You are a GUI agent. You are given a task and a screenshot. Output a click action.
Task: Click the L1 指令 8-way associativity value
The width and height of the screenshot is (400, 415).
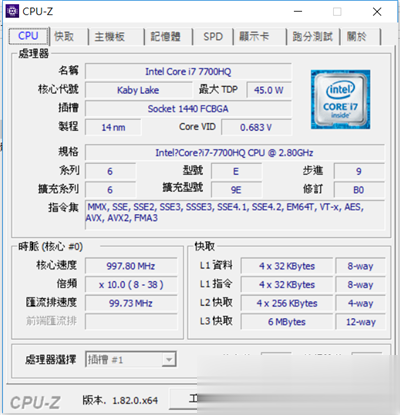361,285
